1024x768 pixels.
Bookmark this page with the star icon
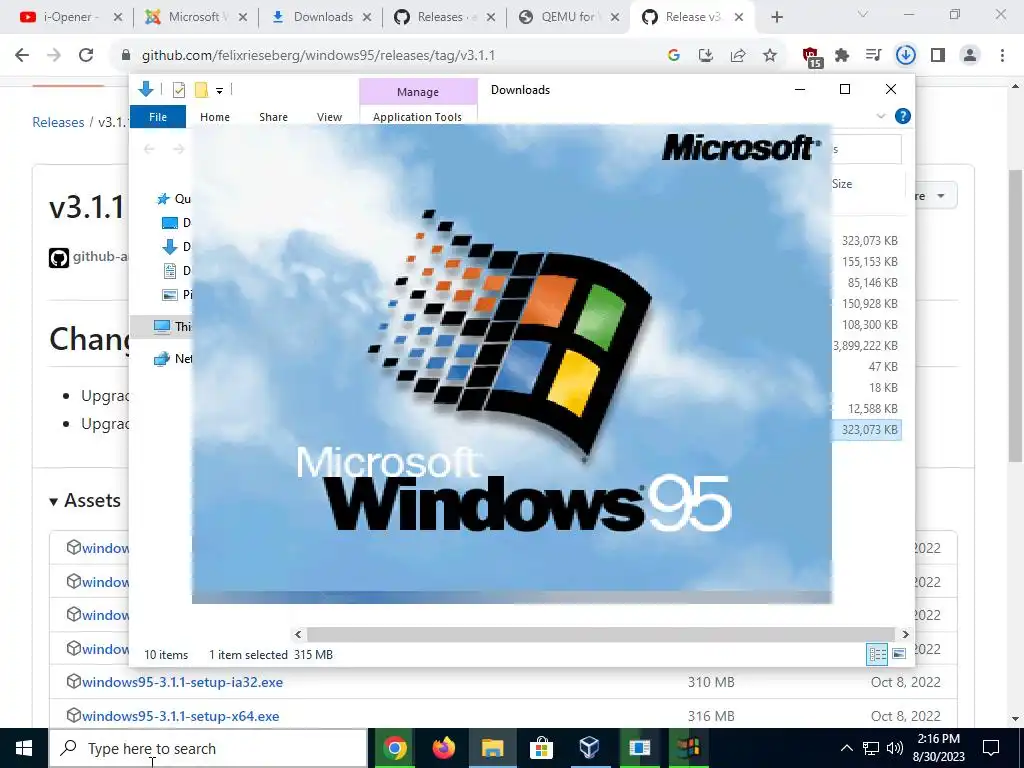tap(770, 56)
